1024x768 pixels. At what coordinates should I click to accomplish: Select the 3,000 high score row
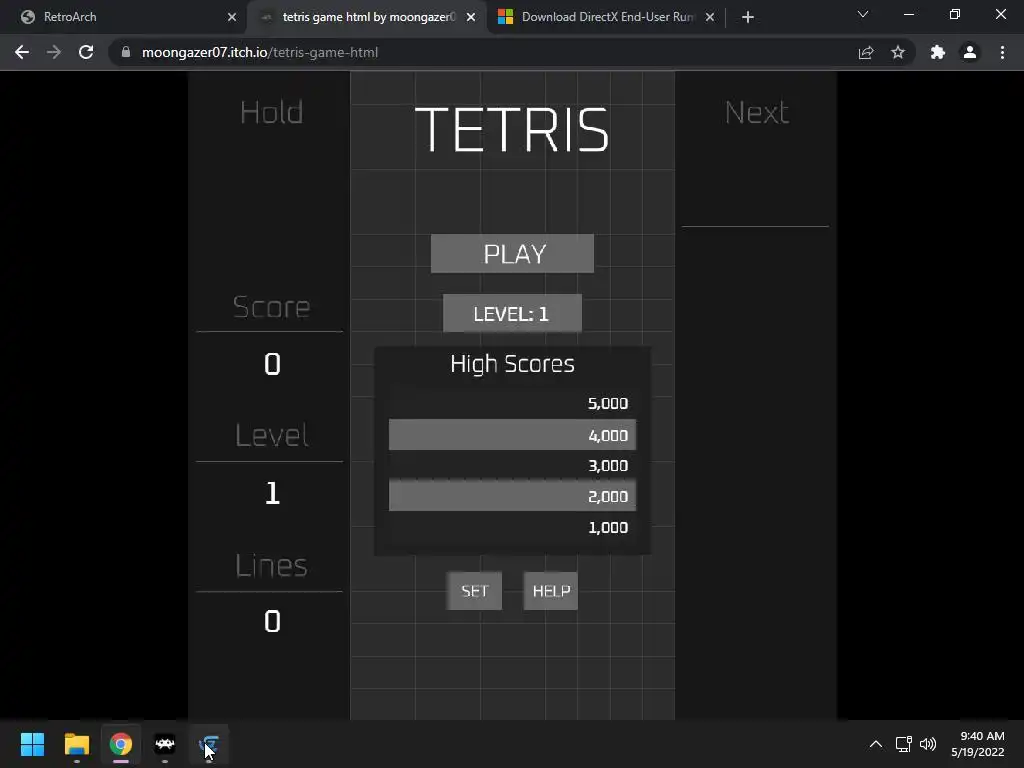(x=512, y=466)
